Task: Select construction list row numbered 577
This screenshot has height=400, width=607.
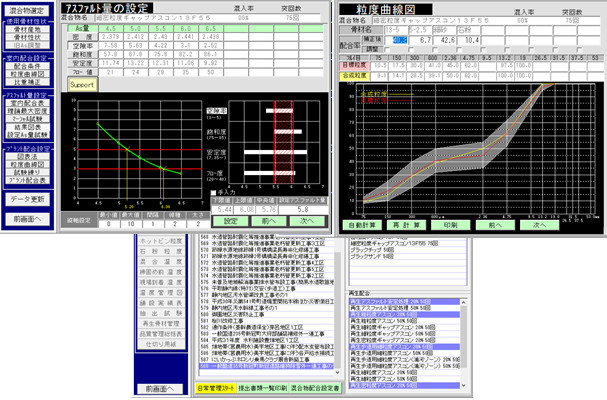Action: pyautogui.click(x=266, y=295)
